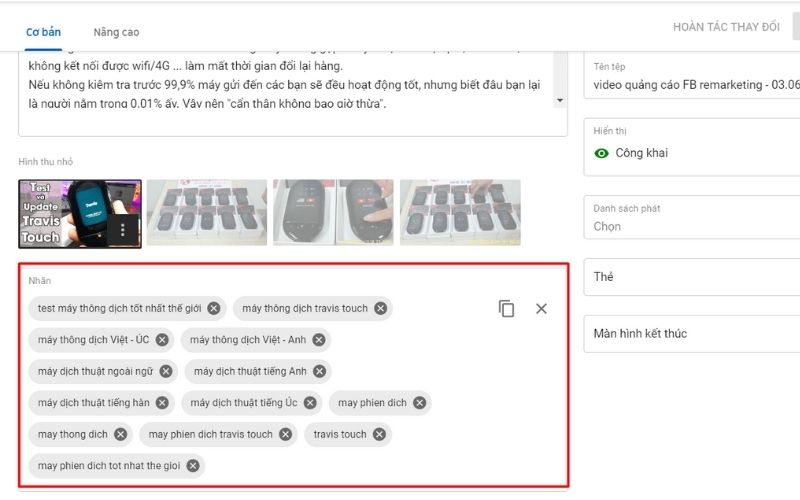Remove tag 'máy dịch thuật tiếng Anh'
800x500 pixels.
pos(319,371)
